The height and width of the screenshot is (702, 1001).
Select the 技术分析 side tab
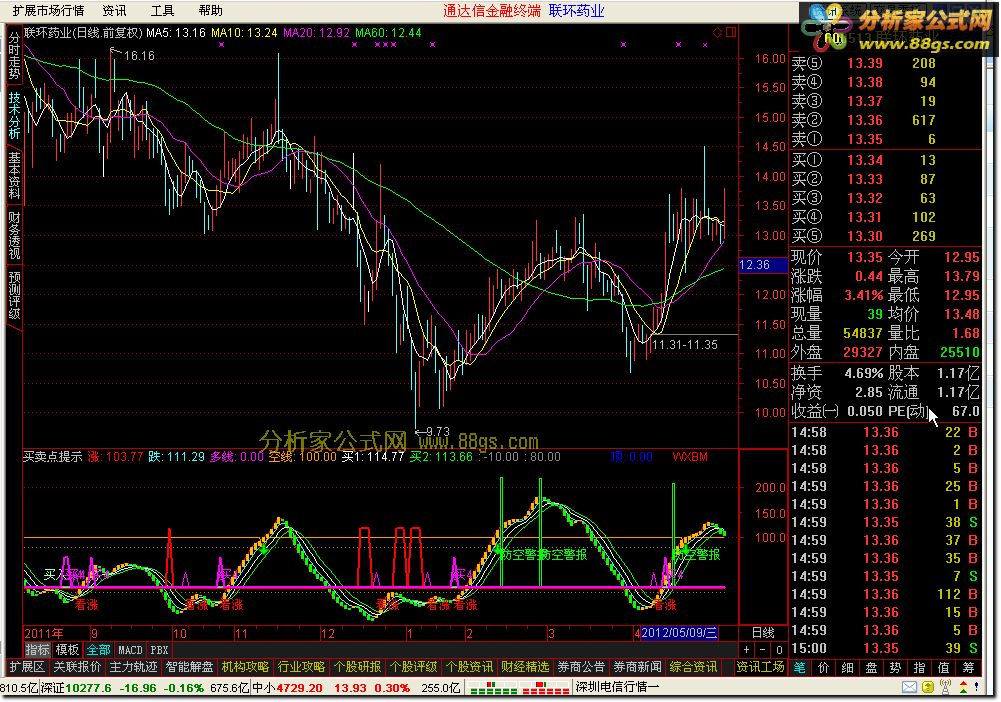[x=14, y=116]
